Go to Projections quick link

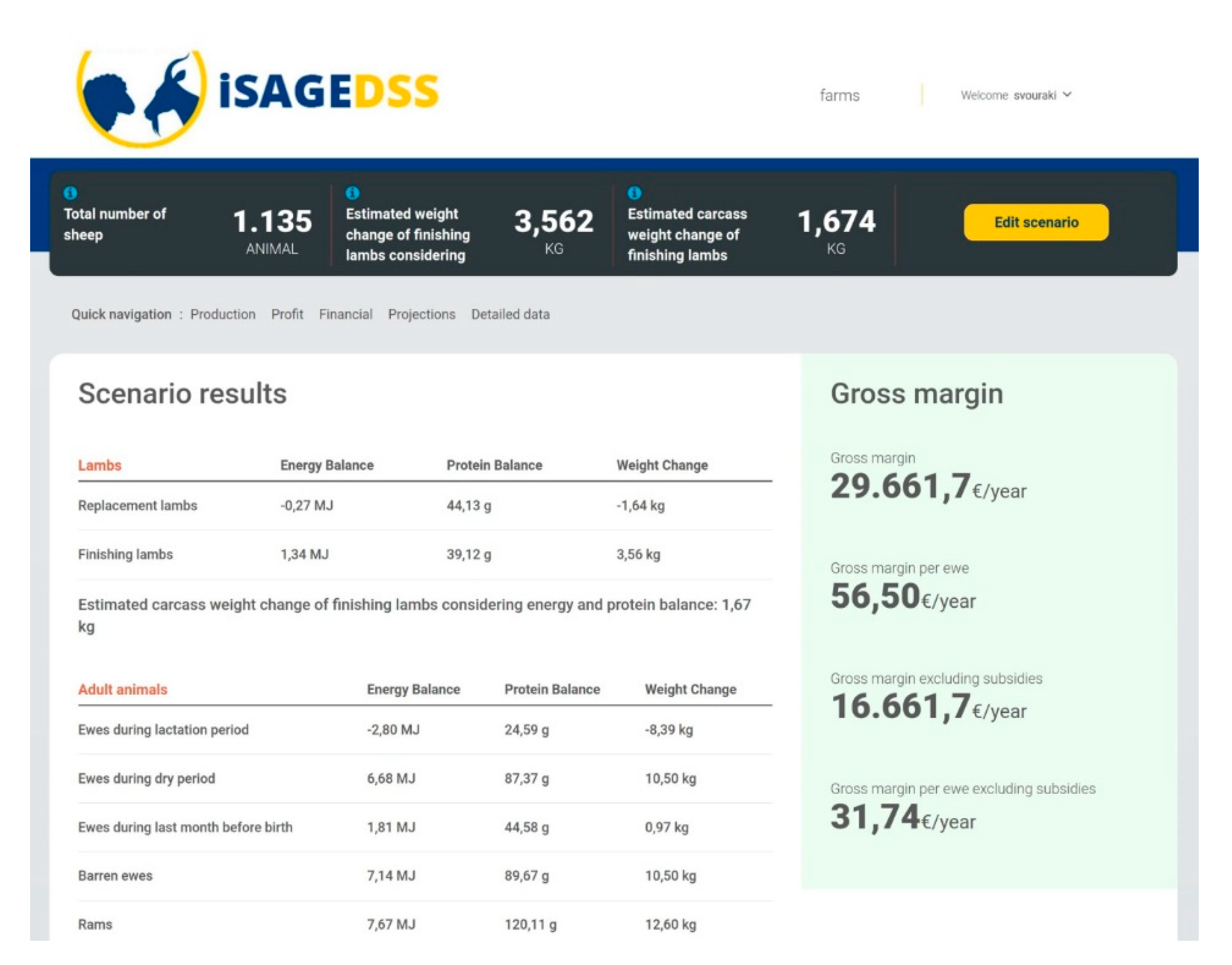point(422,314)
